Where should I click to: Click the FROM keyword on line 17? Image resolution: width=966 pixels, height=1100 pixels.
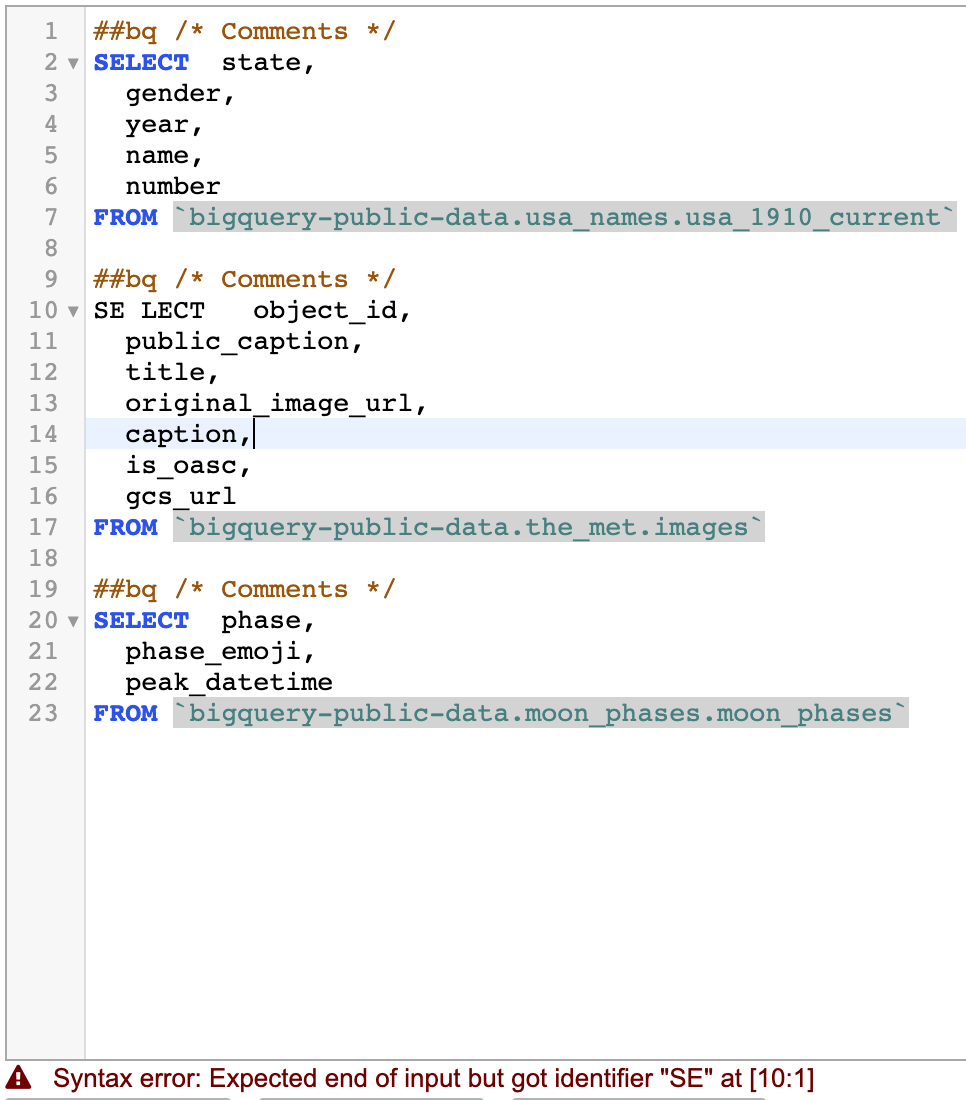click(x=126, y=527)
